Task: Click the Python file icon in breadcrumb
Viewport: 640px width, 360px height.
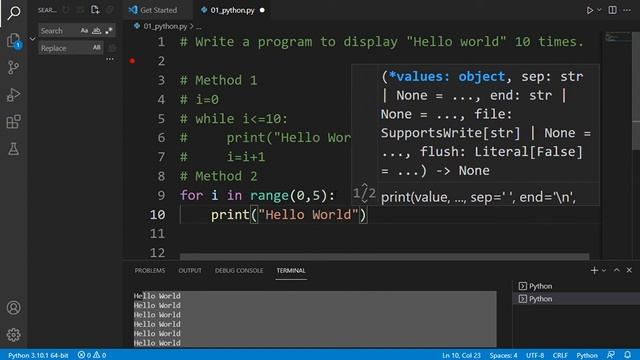Action: (x=137, y=26)
